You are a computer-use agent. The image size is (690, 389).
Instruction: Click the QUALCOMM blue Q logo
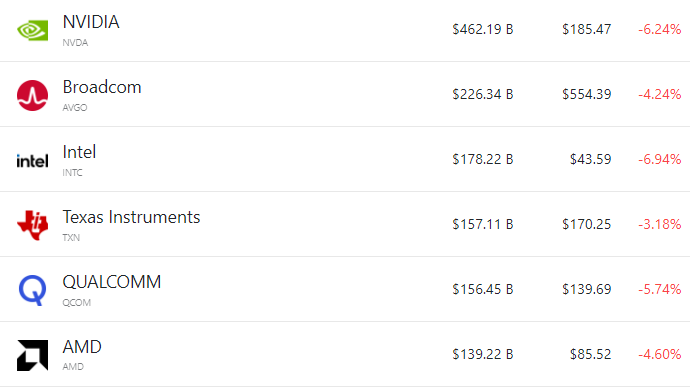(x=33, y=290)
